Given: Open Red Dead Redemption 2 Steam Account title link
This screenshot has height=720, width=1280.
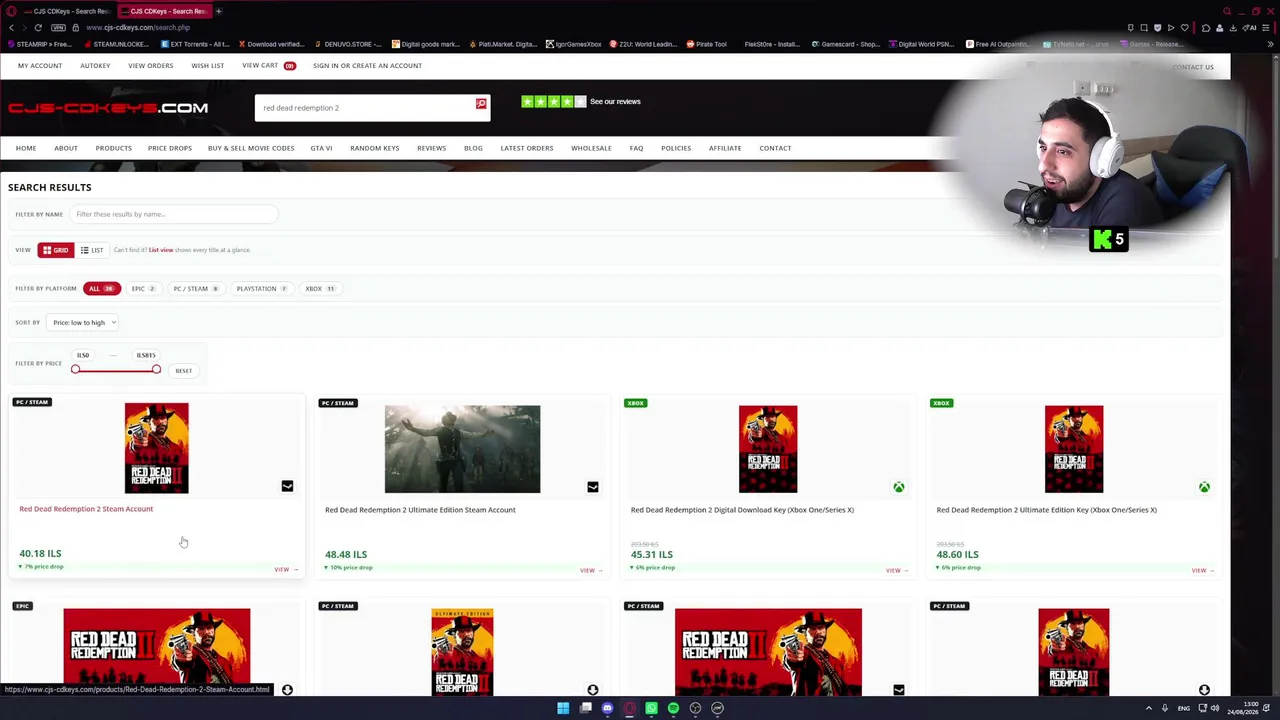Looking at the screenshot, I should pyautogui.click(x=86, y=509).
